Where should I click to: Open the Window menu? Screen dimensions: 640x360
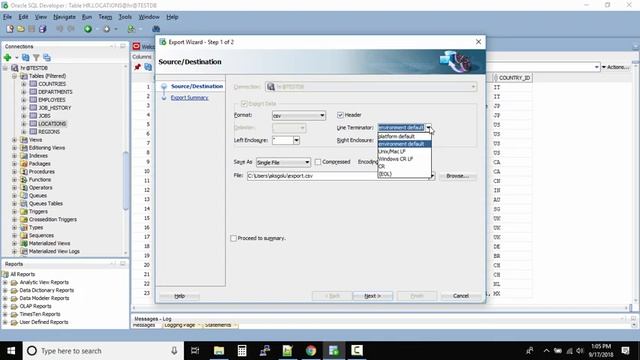point(149,17)
